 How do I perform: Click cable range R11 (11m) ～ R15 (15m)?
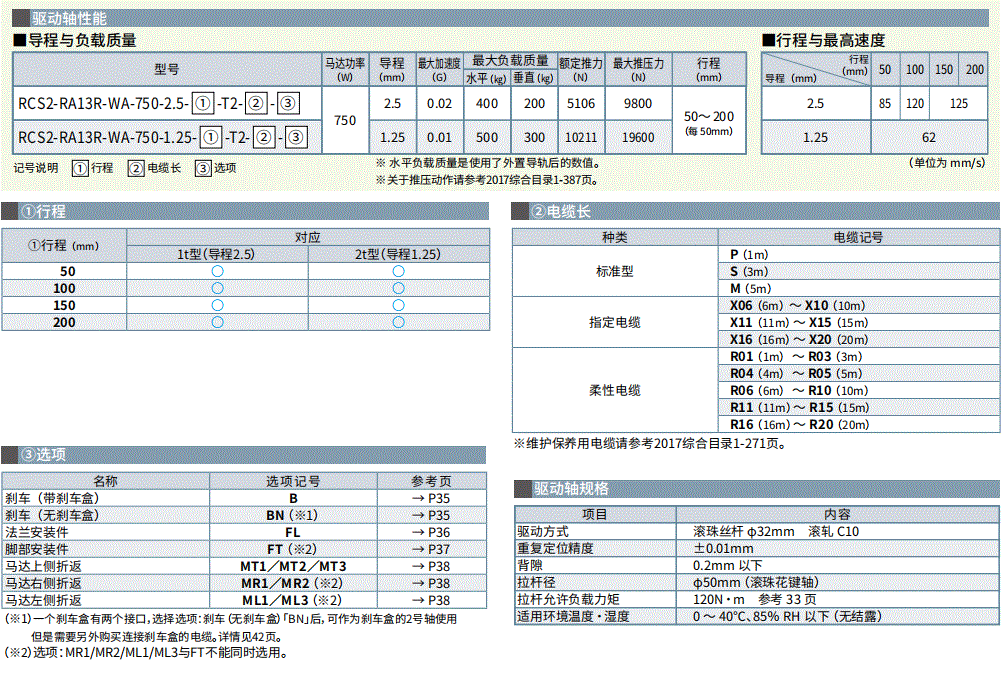[800, 407]
